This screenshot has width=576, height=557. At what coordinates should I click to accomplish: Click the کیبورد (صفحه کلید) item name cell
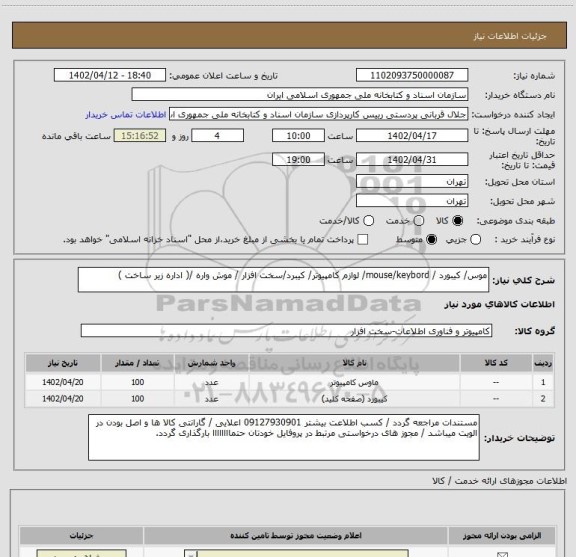coord(354,399)
